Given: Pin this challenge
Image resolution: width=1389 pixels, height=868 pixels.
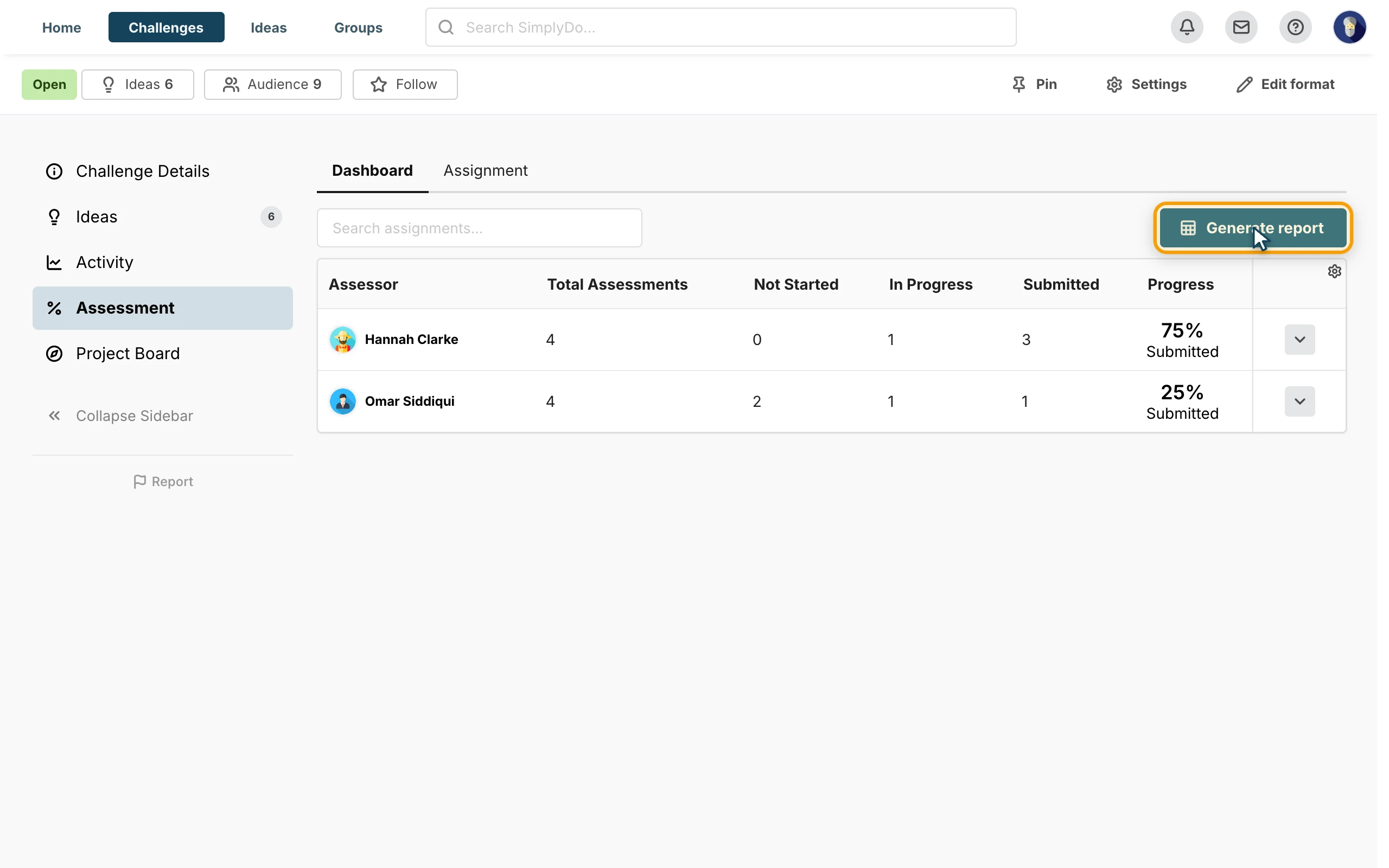Looking at the screenshot, I should (1034, 85).
